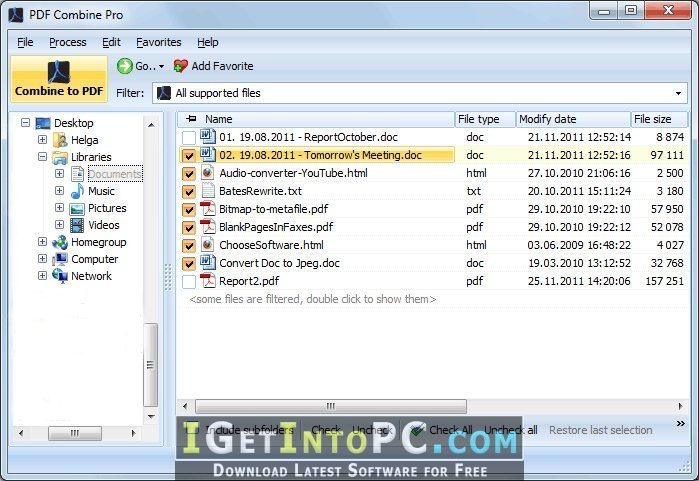The image size is (699, 481).
Task: Click PDF icon of Bitmap-to-metafile.pdf
Action: point(208,209)
